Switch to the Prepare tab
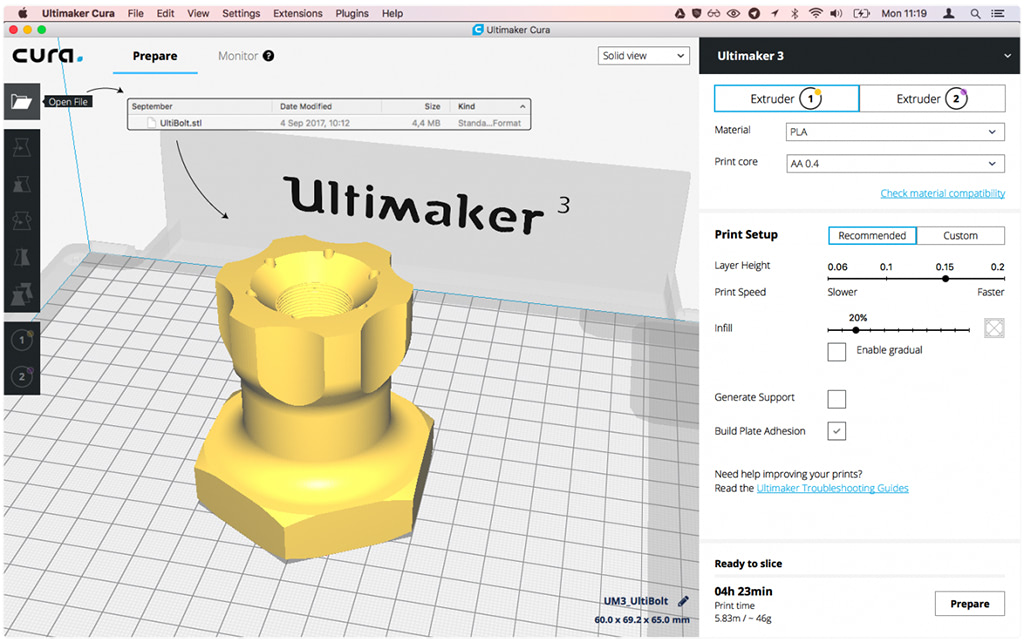The height and width of the screenshot is (642, 1024). 155,56
